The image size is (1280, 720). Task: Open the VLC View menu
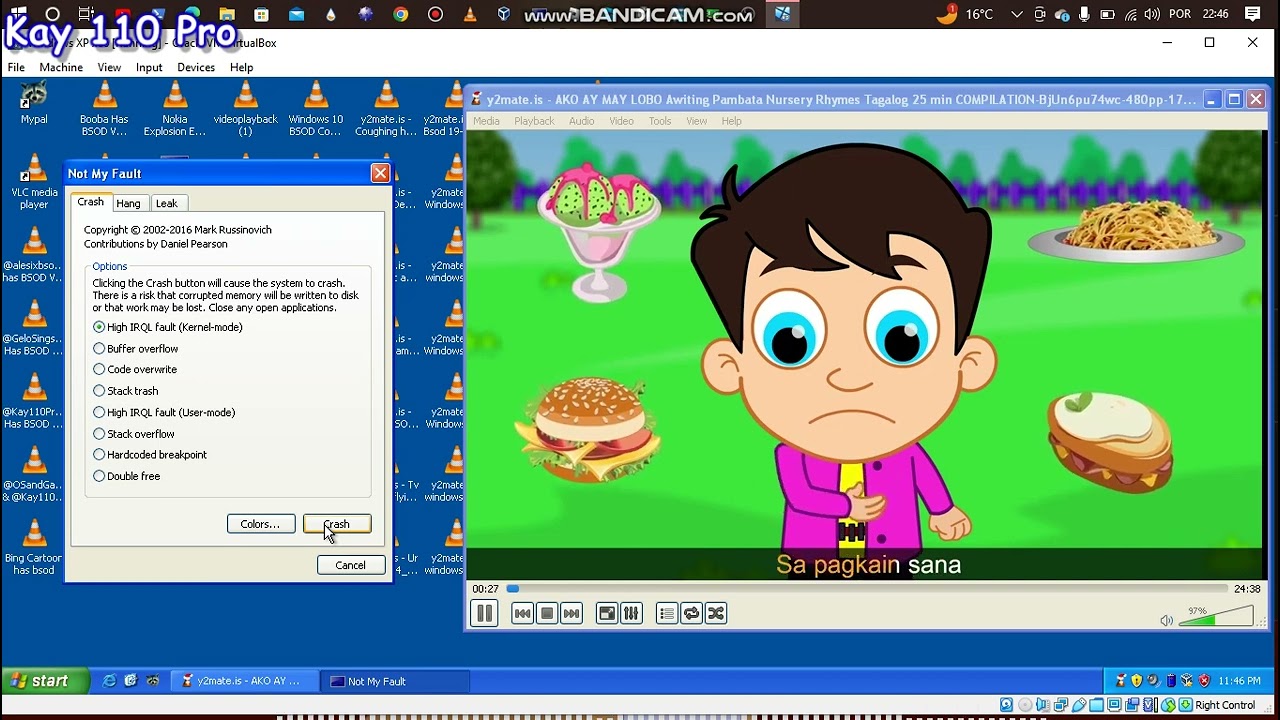coord(697,121)
